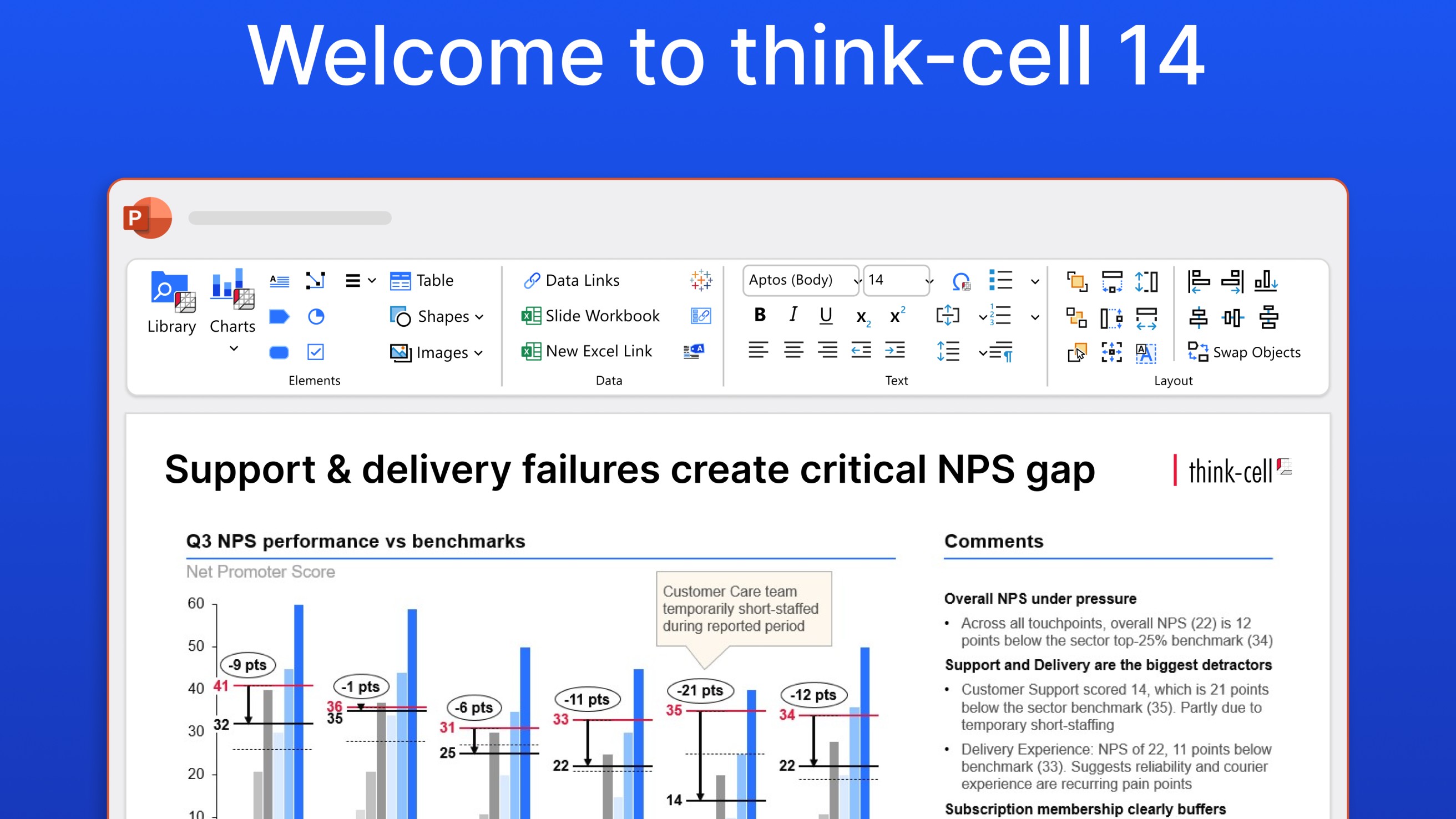Open the dropdown beside the three-line list icon
Screen dimensions: 1456x819
(x=372, y=281)
